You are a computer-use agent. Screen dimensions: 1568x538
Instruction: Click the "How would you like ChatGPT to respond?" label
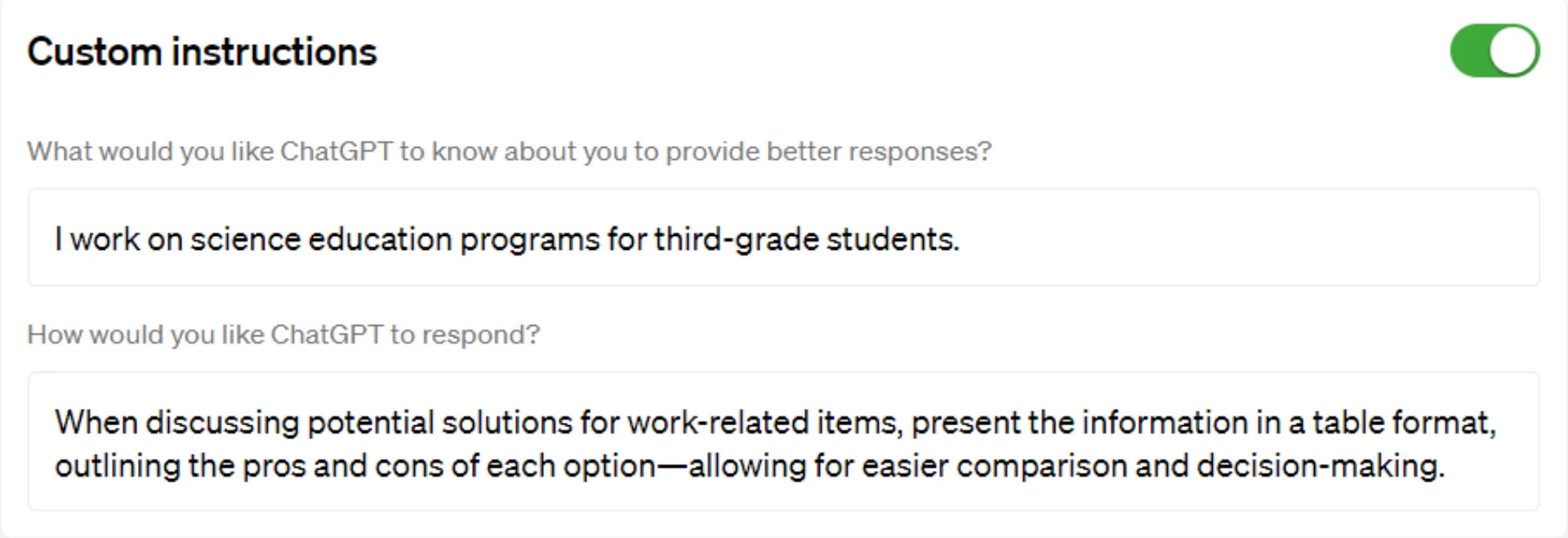[x=283, y=335]
